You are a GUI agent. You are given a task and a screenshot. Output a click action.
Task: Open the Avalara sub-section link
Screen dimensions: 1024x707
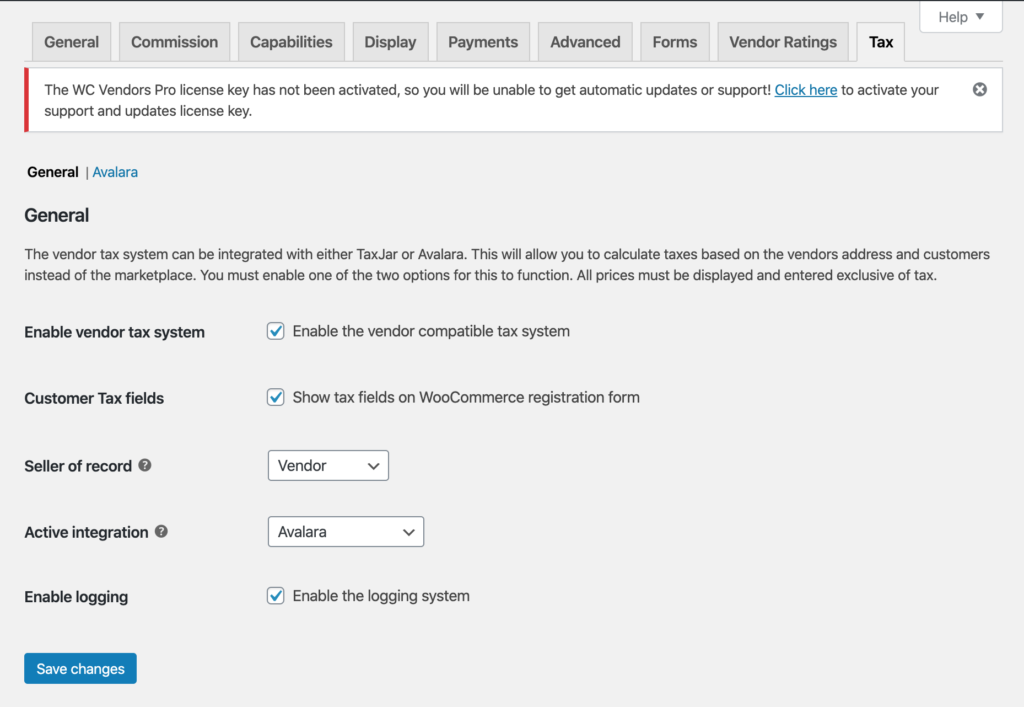(x=115, y=172)
